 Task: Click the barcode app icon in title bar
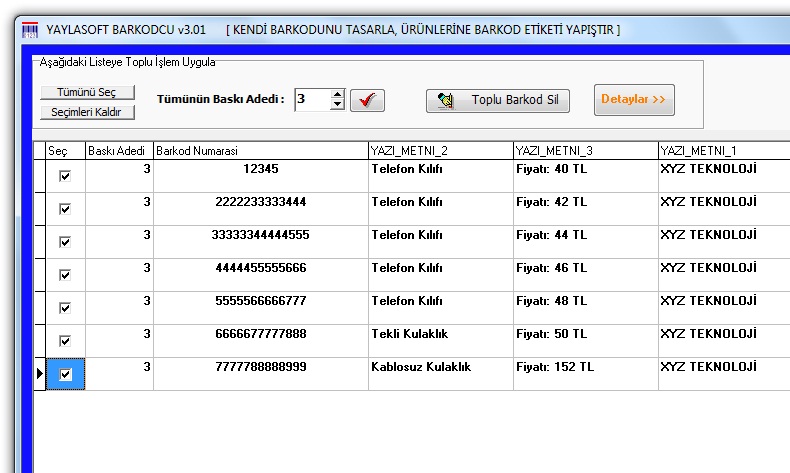[x=30, y=29]
